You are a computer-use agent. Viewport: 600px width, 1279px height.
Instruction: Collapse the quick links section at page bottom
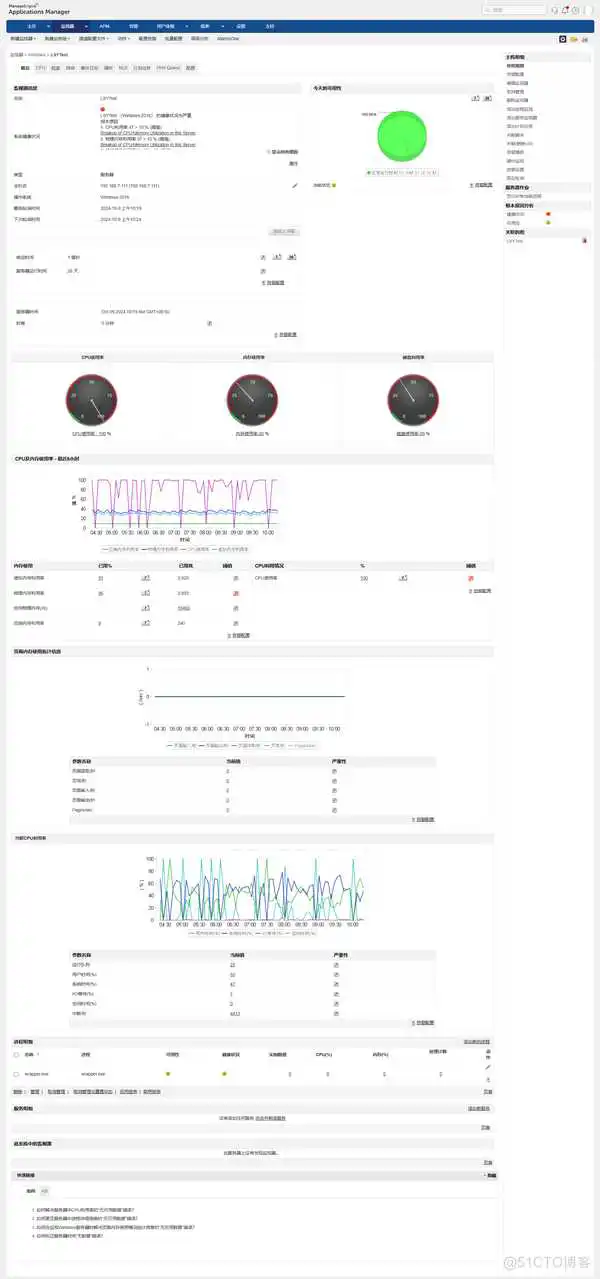[489, 1175]
